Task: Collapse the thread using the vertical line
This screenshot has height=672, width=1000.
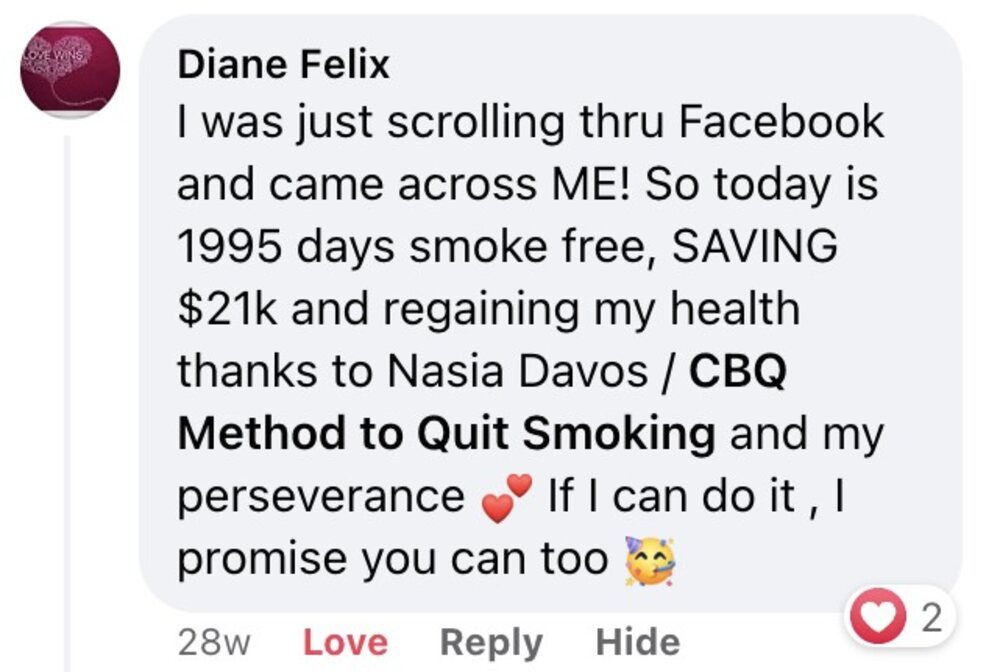Action: [x=67, y=400]
